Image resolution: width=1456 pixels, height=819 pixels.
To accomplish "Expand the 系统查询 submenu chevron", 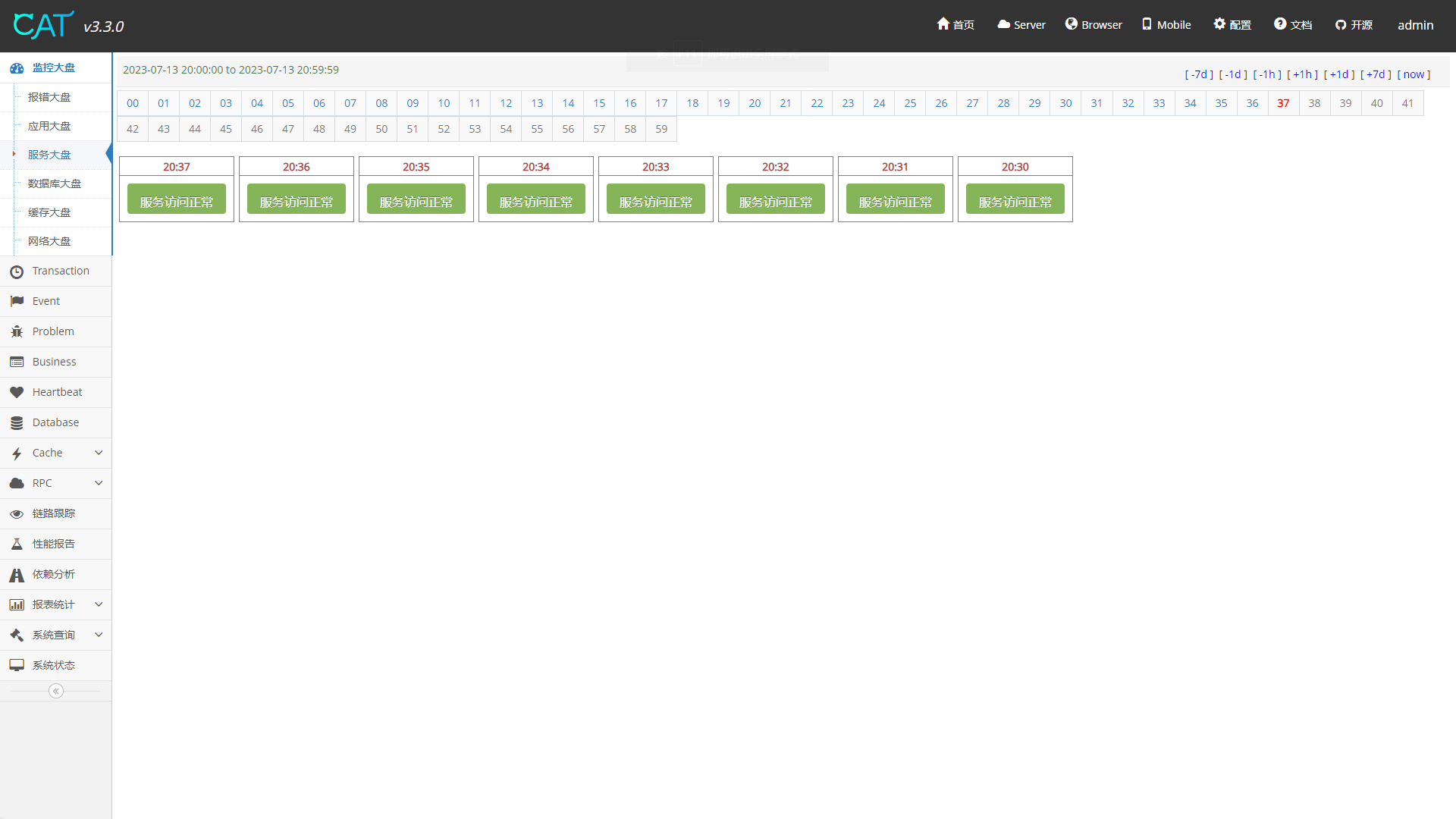I will (x=99, y=635).
